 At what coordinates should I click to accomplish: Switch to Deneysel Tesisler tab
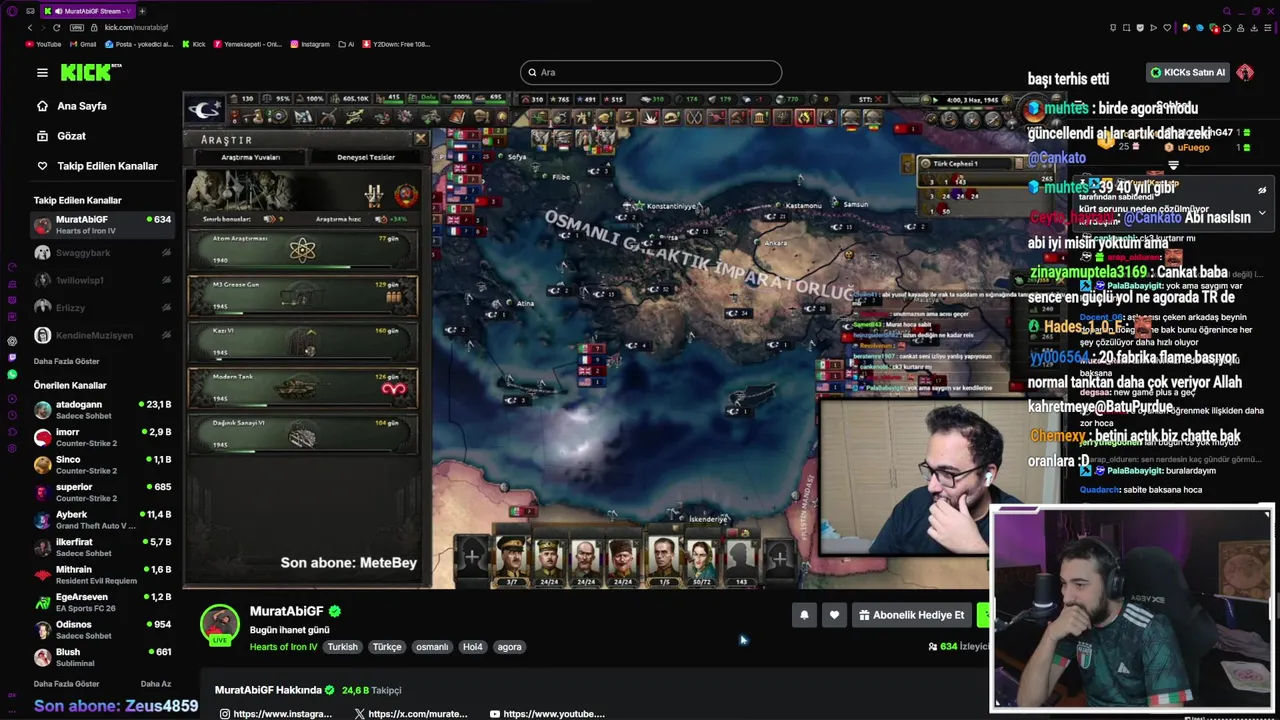(x=366, y=157)
